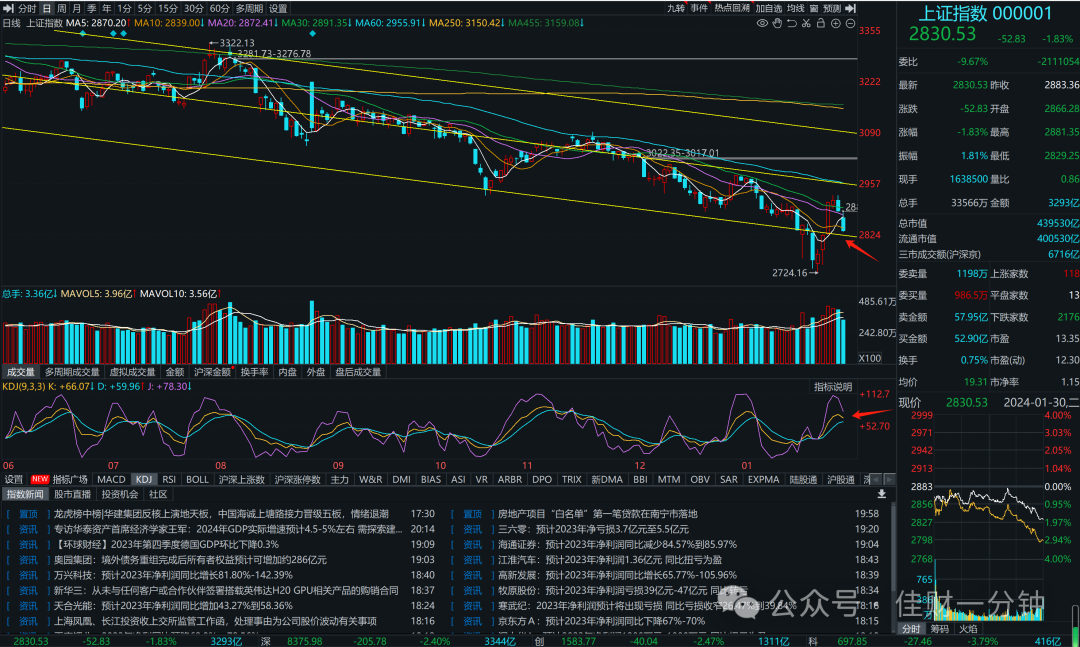Switch to 股市直播 news tab
This screenshot has width=1080, height=647.
(72, 494)
